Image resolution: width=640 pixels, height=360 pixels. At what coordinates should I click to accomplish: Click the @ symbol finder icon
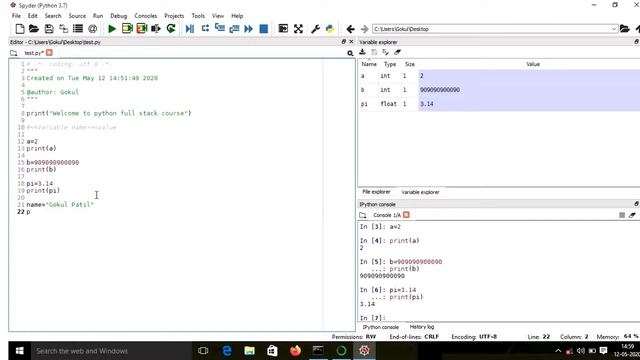(x=93, y=29)
